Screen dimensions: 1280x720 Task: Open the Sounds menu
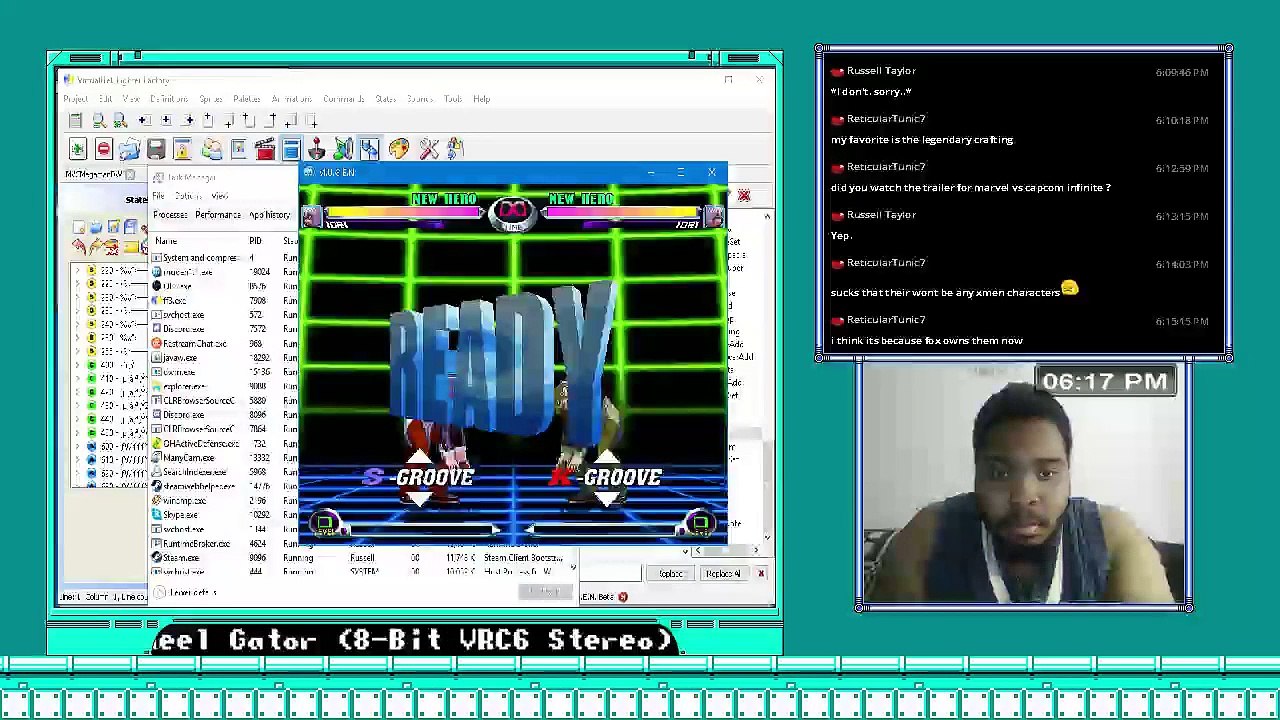419,99
